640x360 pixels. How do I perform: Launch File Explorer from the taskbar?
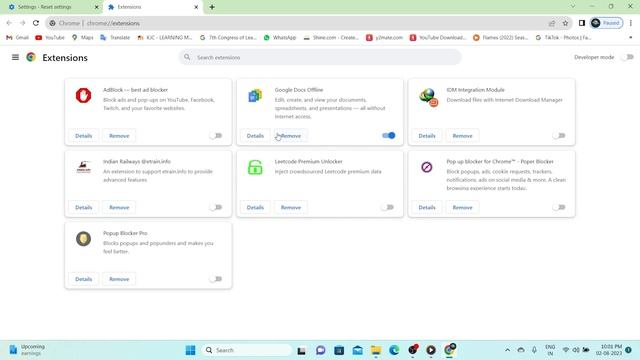pos(376,350)
